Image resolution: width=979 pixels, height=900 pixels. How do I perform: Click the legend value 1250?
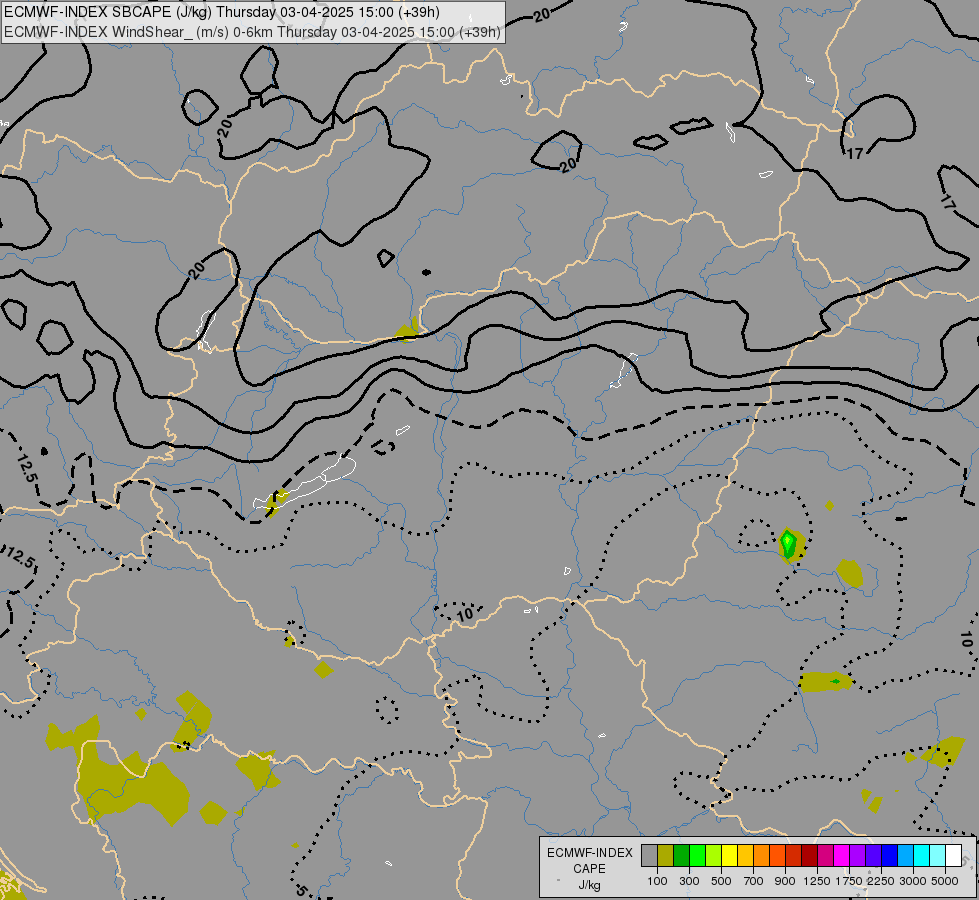(x=817, y=881)
